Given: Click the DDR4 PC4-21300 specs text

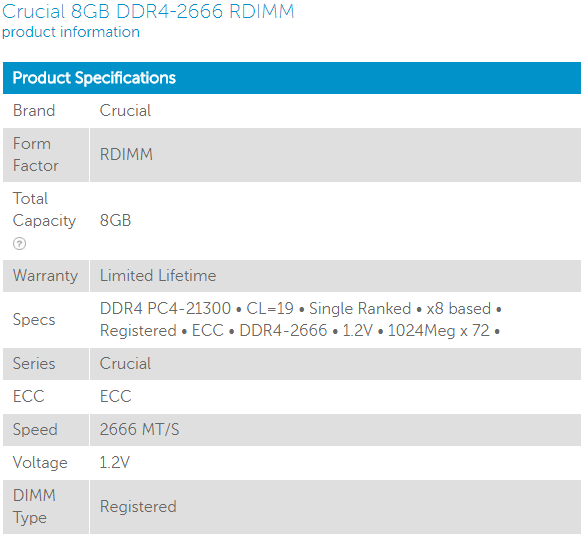Looking at the screenshot, I should pyautogui.click(x=165, y=308).
